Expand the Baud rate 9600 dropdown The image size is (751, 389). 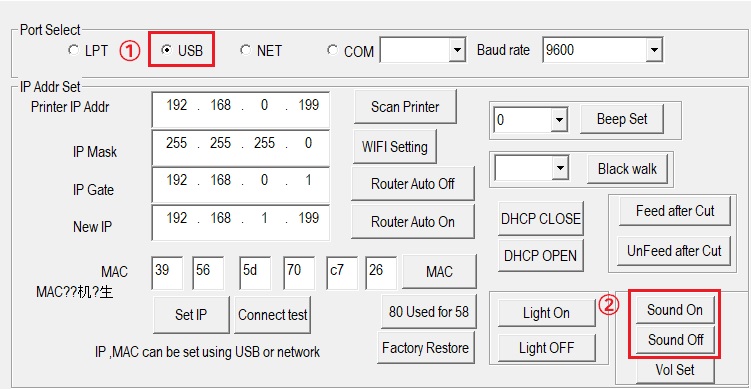(654, 50)
